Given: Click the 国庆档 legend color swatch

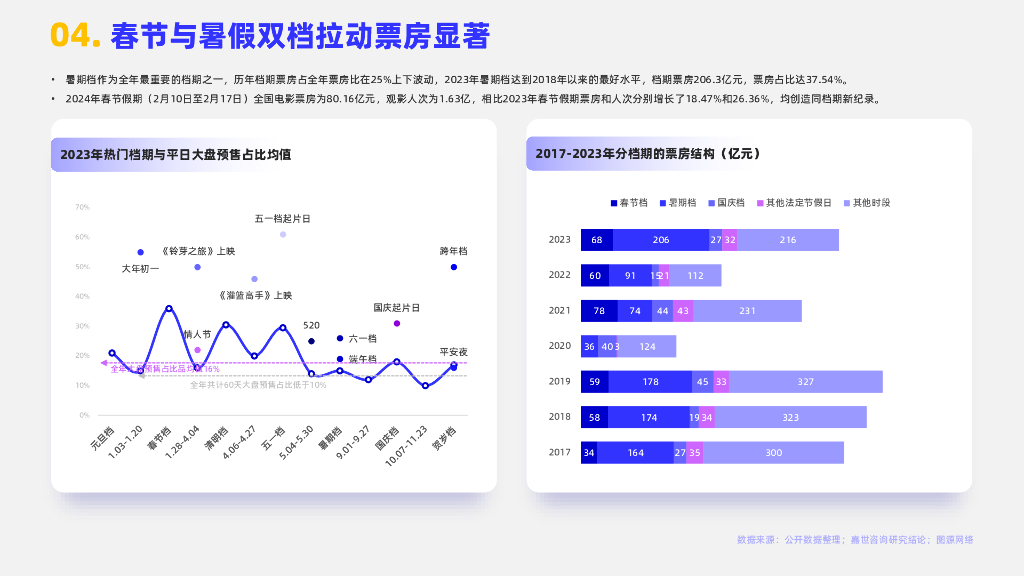Looking at the screenshot, I should (x=712, y=203).
